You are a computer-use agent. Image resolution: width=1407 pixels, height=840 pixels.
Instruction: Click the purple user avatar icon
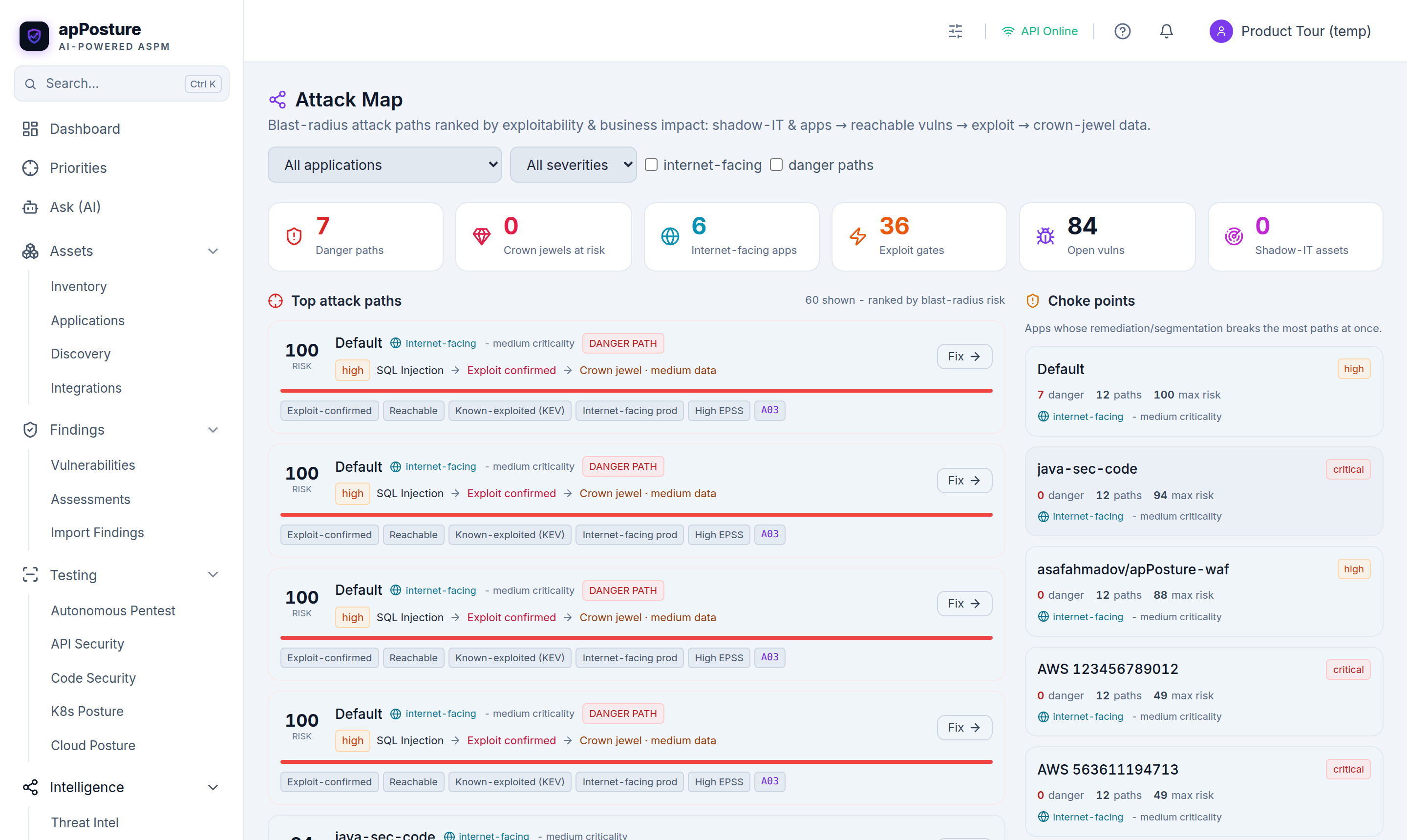[1221, 31]
